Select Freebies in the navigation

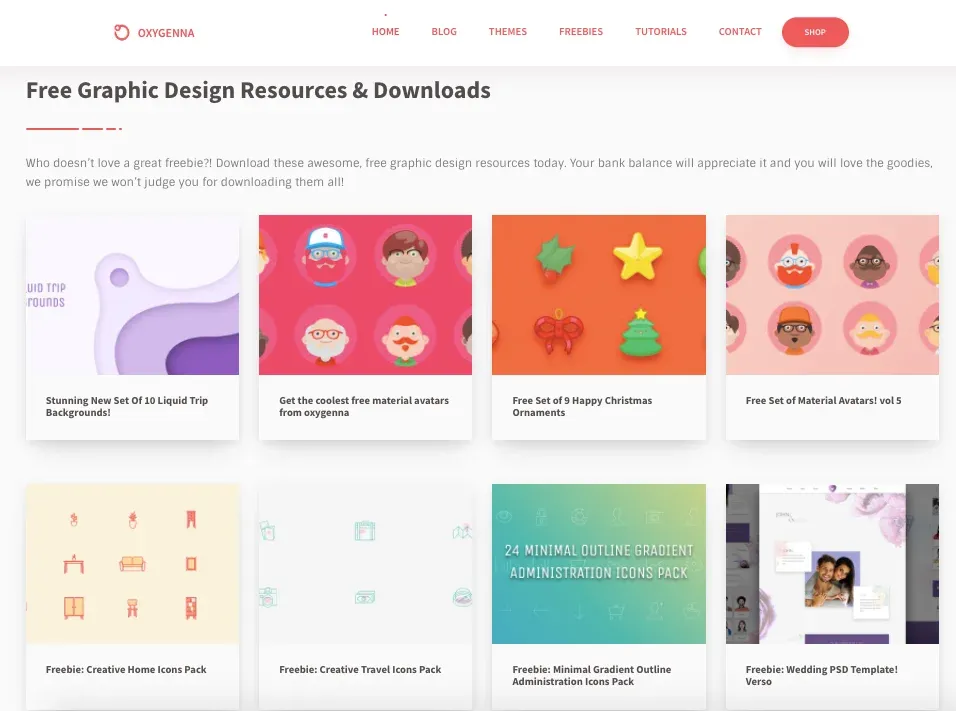(580, 32)
